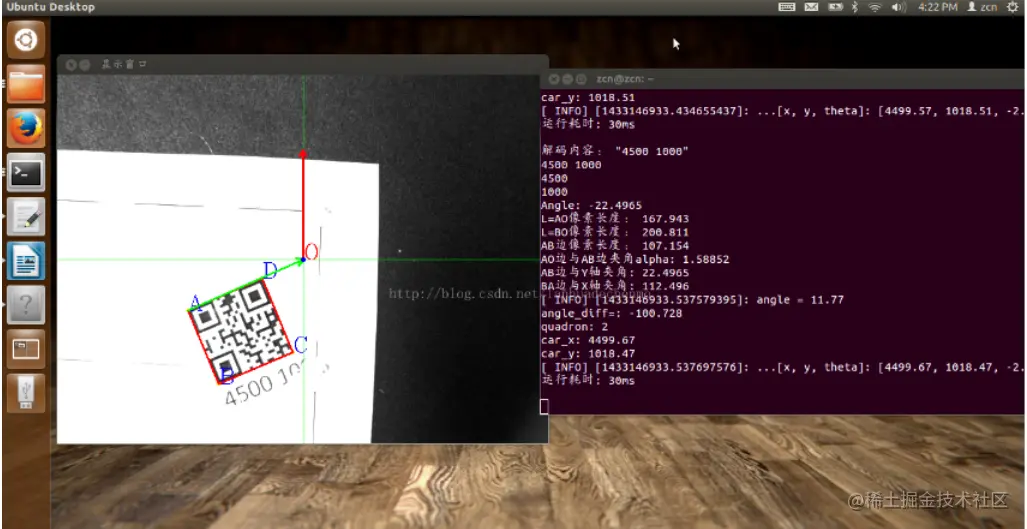Image resolution: width=1027 pixels, height=529 pixels.
Task: Click the 'AB边与Y轴夹角: 22.4965' line
Action: coord(615,273)
